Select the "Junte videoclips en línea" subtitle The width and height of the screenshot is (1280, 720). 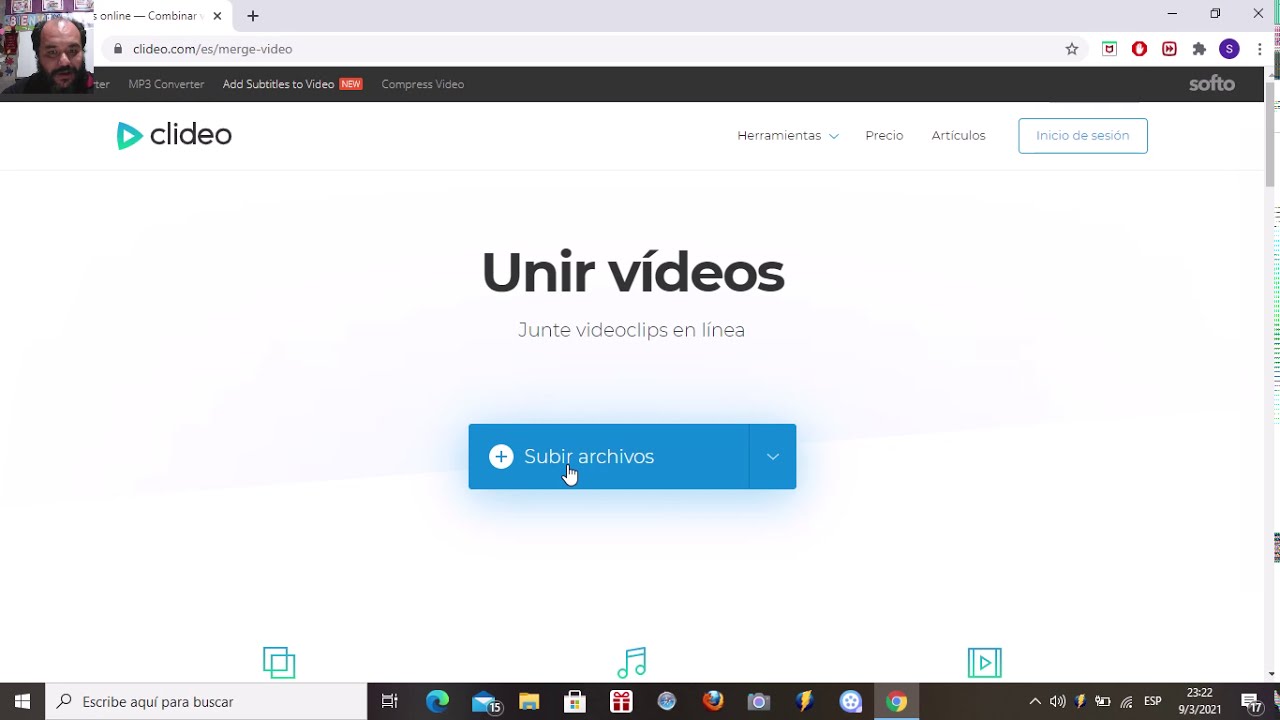coord(631,330)
